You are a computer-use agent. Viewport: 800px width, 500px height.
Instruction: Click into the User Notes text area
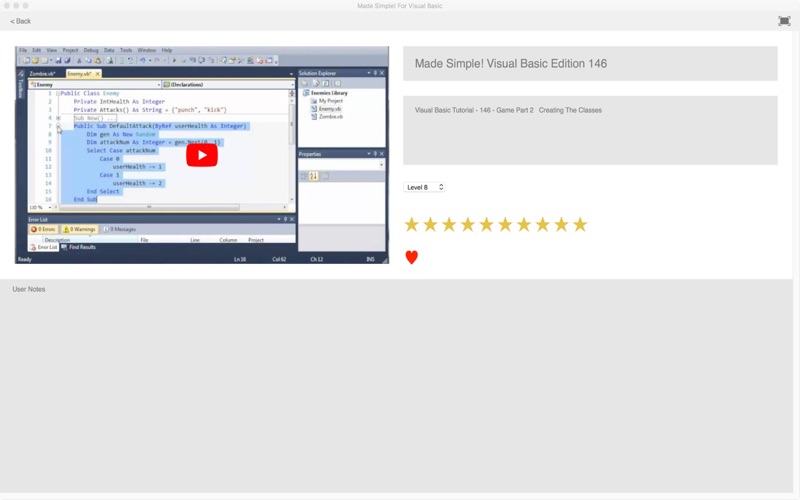[x=396, y=388]
